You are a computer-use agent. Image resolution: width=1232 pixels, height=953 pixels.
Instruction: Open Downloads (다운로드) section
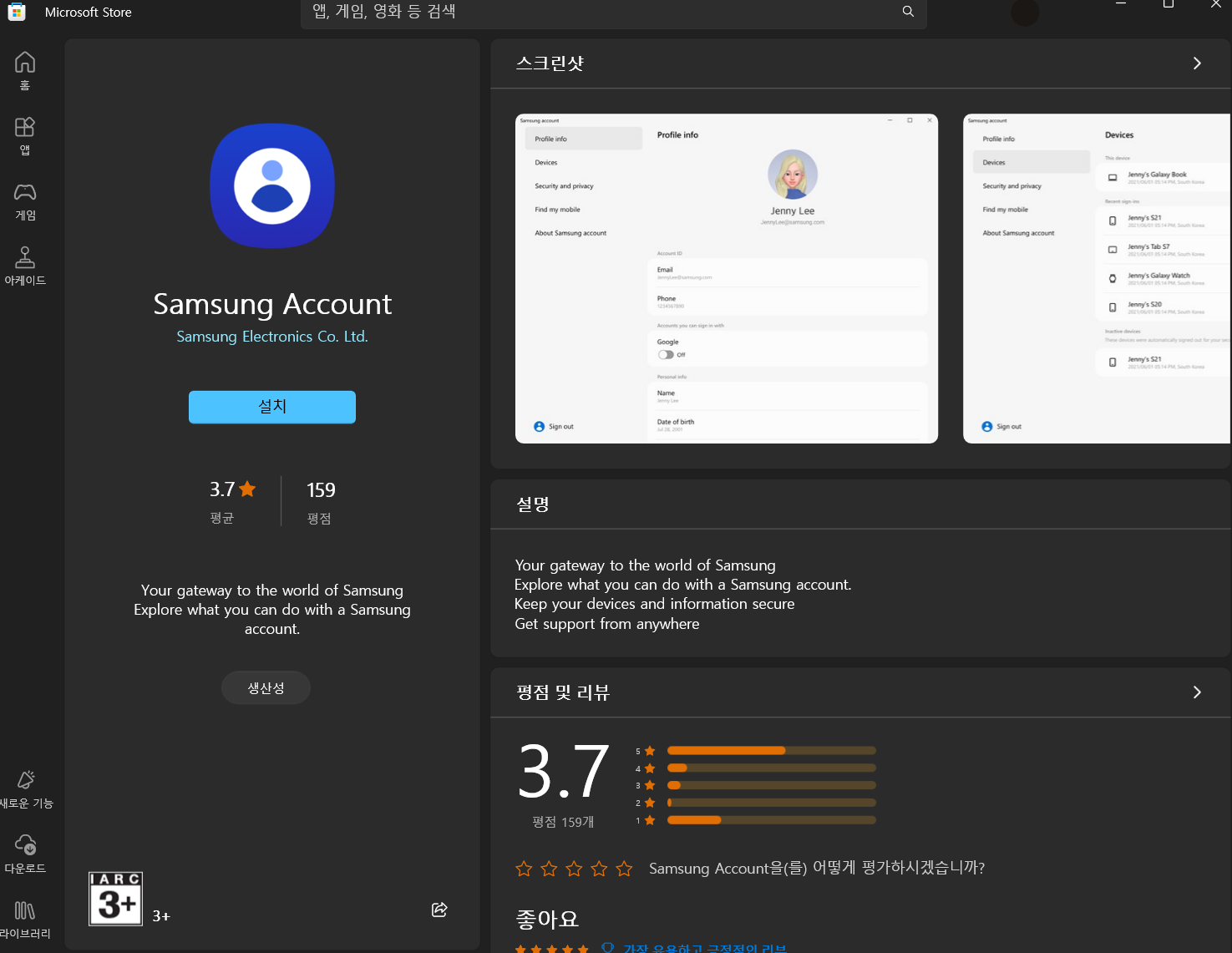(25, 855)
